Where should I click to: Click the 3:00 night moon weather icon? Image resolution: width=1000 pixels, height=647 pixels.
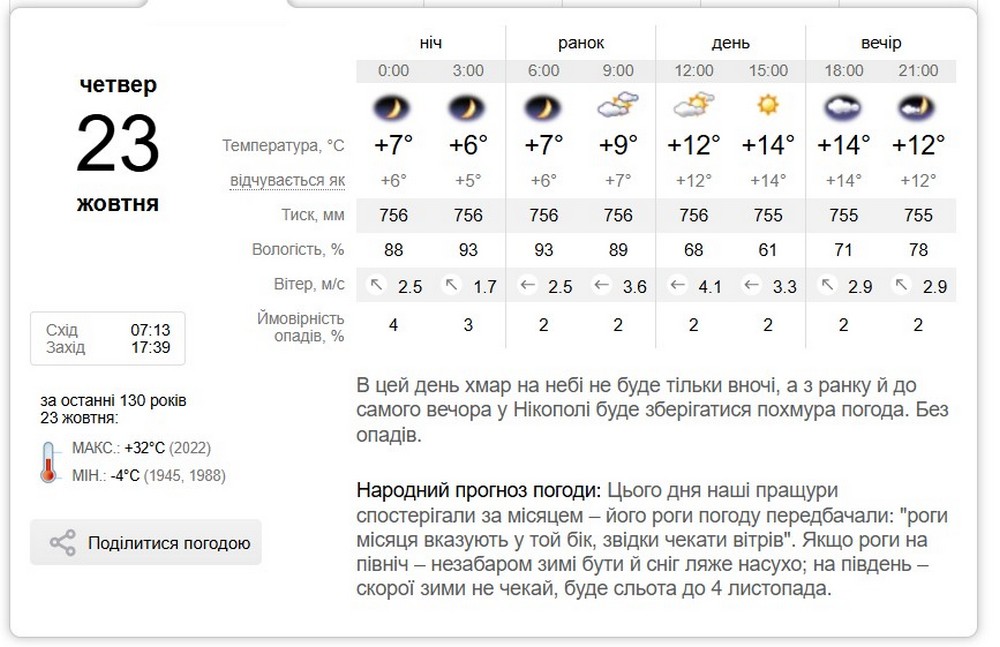coord(467,105)
